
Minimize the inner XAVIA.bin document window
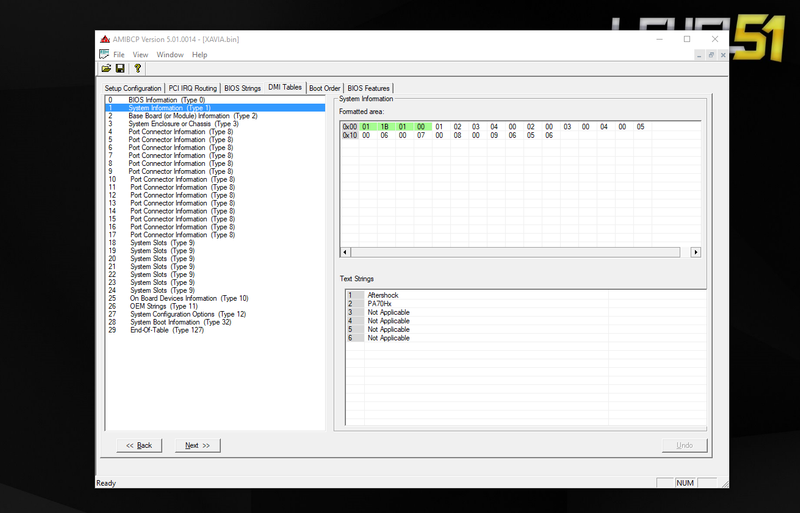[699, 55]
